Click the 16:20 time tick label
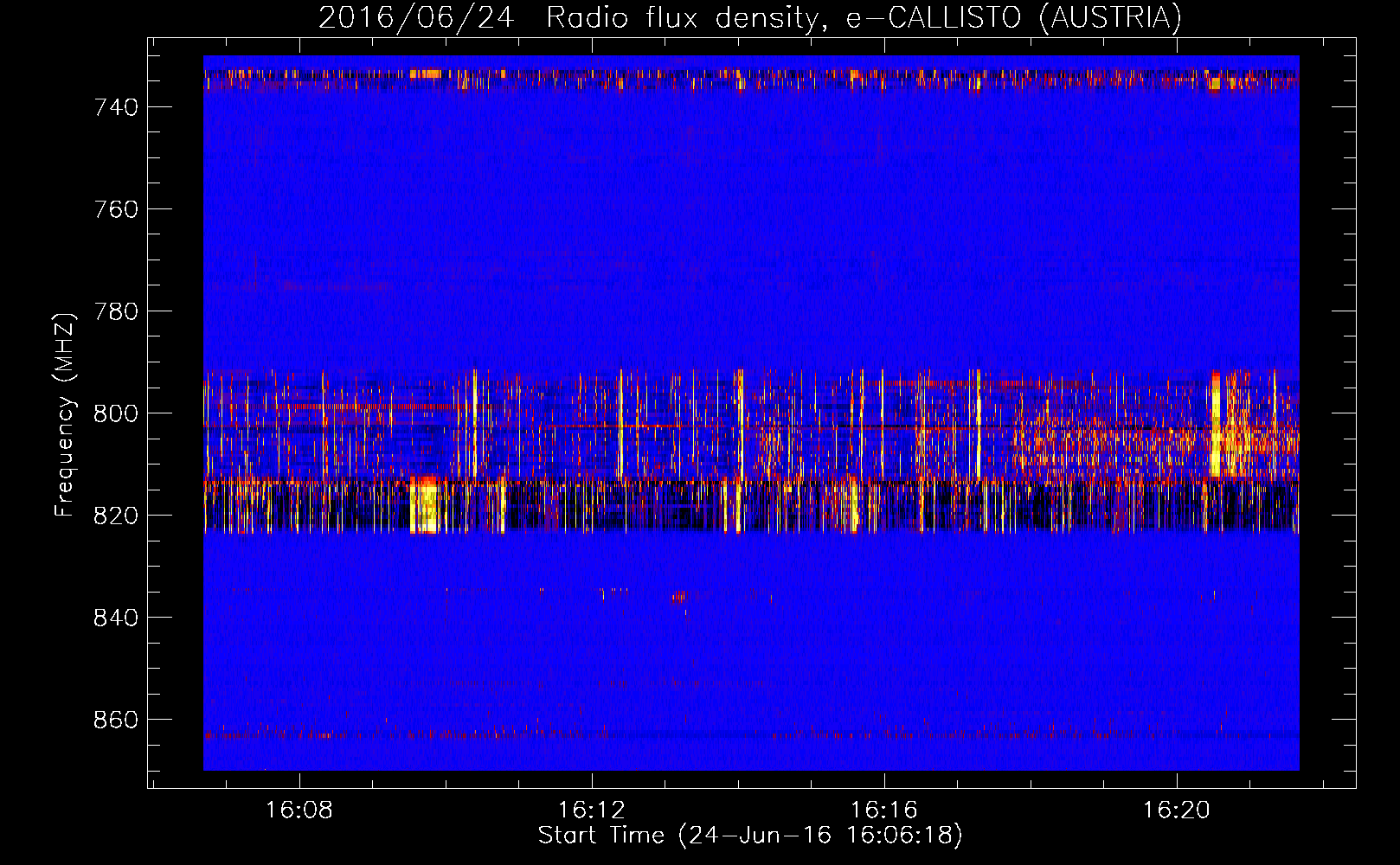The image size is (1400, 865). 1177,811
